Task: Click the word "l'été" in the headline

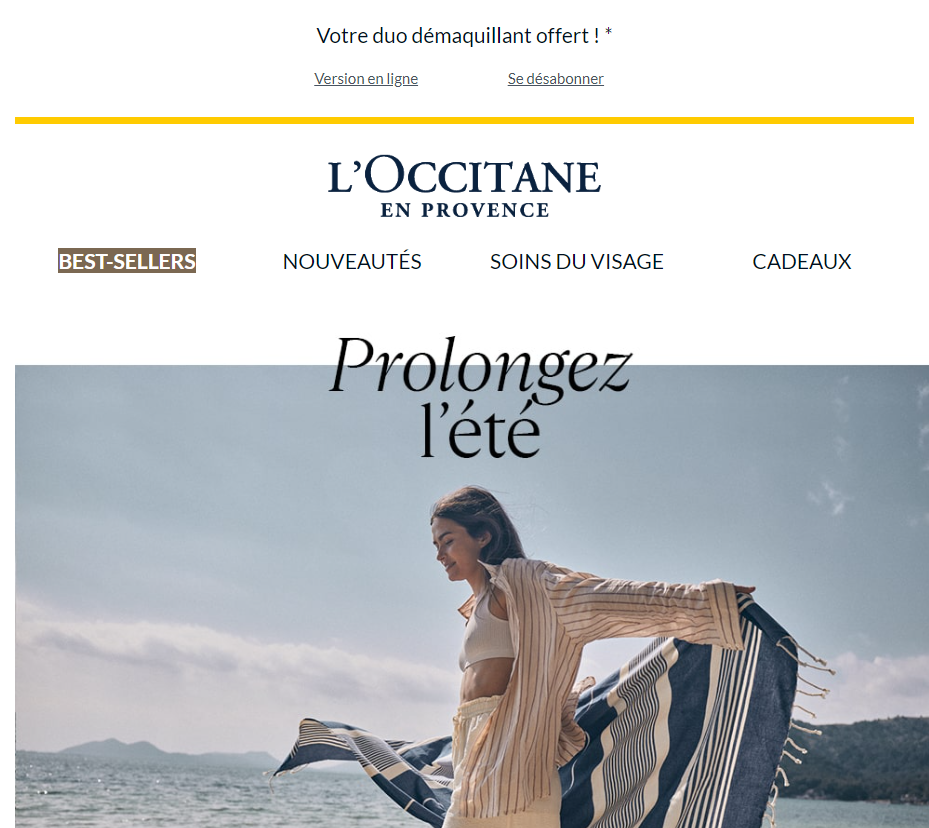Action: (480, 431)
